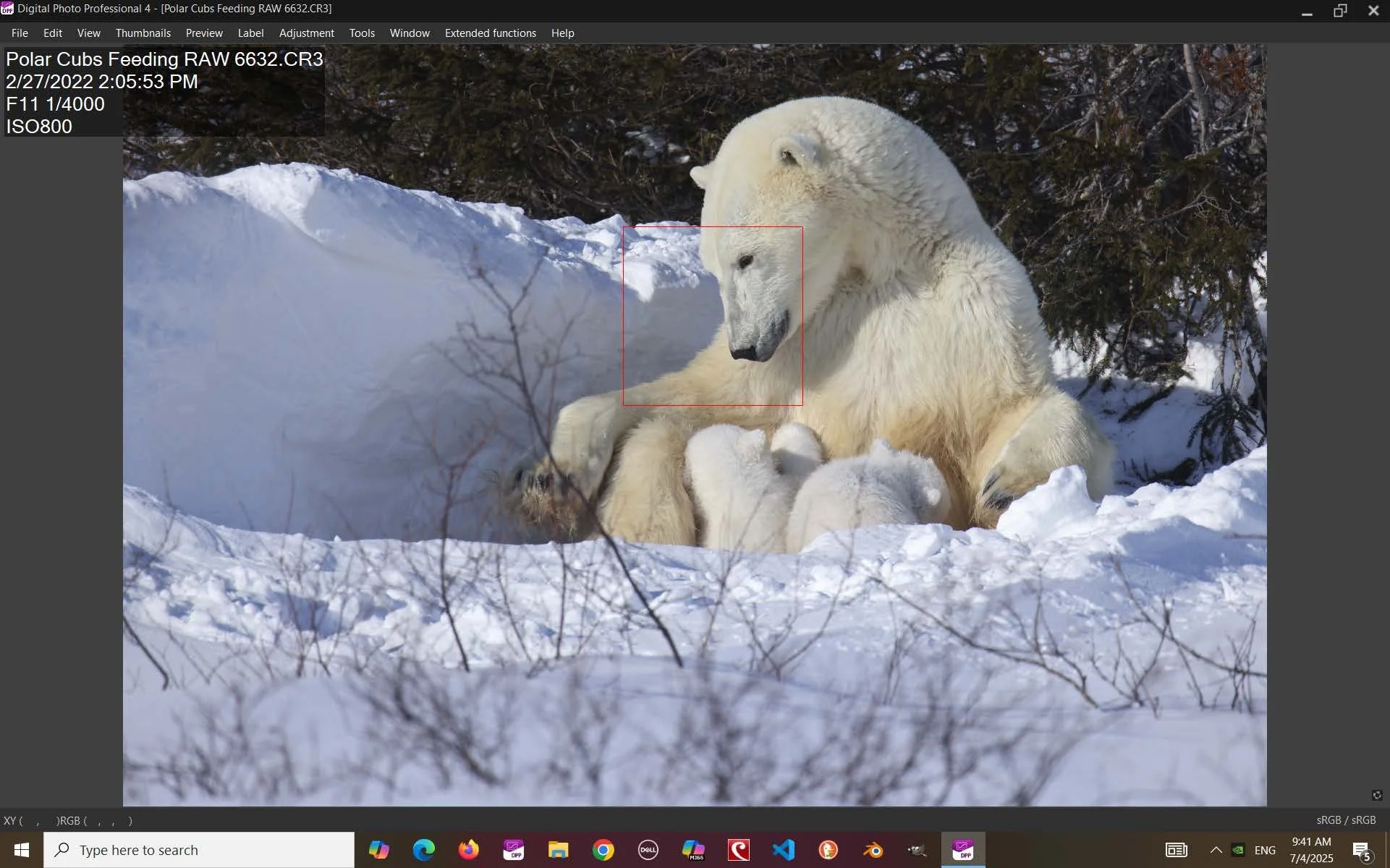Click inside the red AF point frame
This screenshot has height=868, width=1390.
point(712,316)
